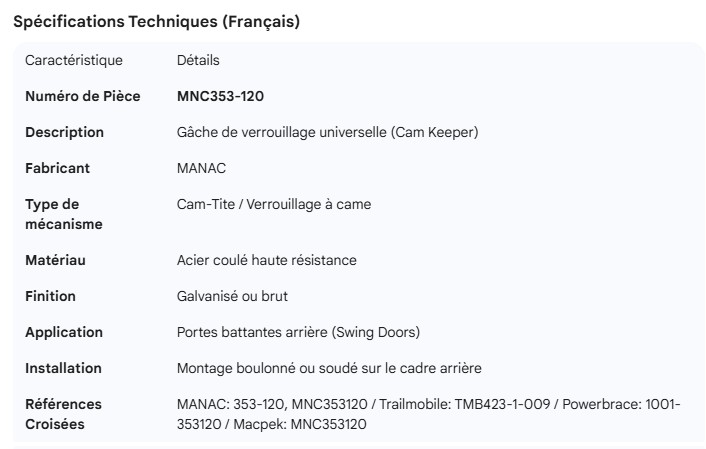Click the Type de mécanisme label
The height and width of the screenshot is (449, 706).
pyautogui.click(x=64, y=214)
